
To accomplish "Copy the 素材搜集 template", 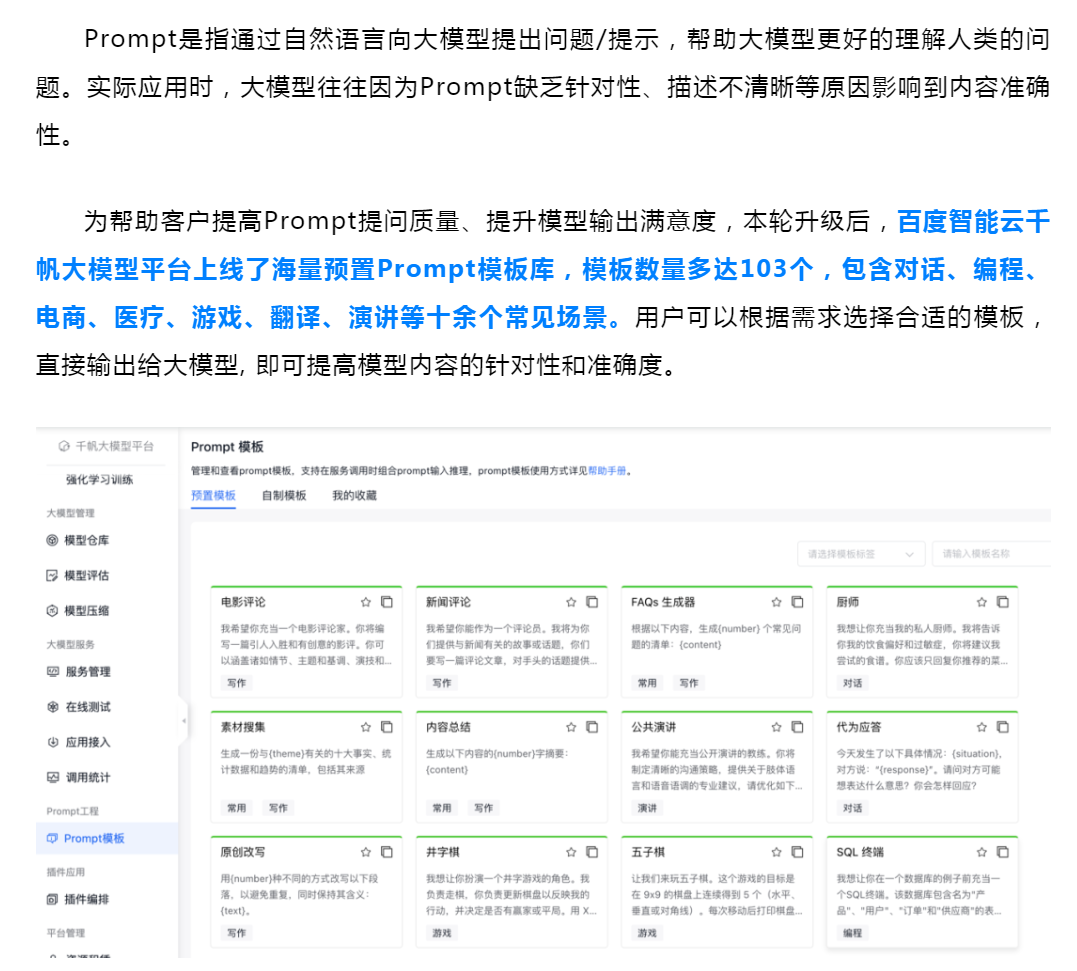I will point(387,727).
